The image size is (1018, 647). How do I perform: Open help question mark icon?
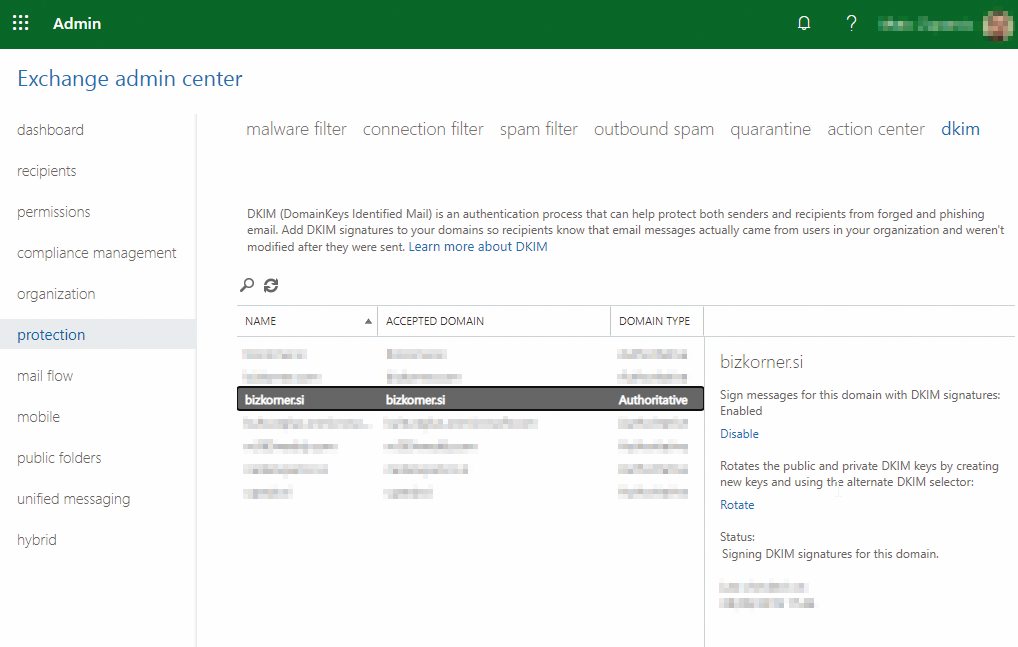851,23
